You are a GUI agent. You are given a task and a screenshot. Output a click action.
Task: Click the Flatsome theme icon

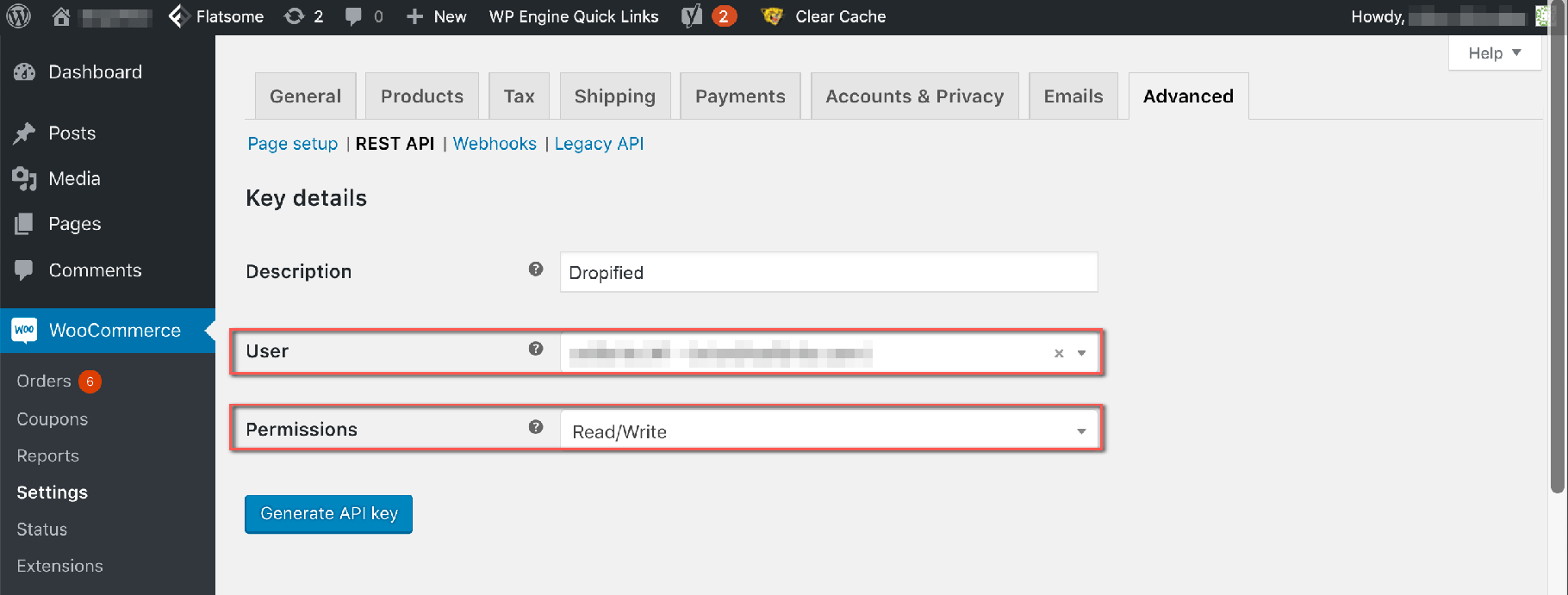tap(178, 16)
